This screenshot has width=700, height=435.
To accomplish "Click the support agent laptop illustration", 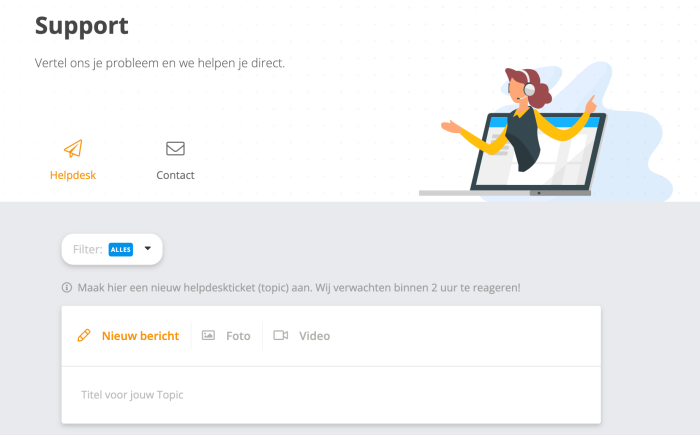I will pos(547,132).
